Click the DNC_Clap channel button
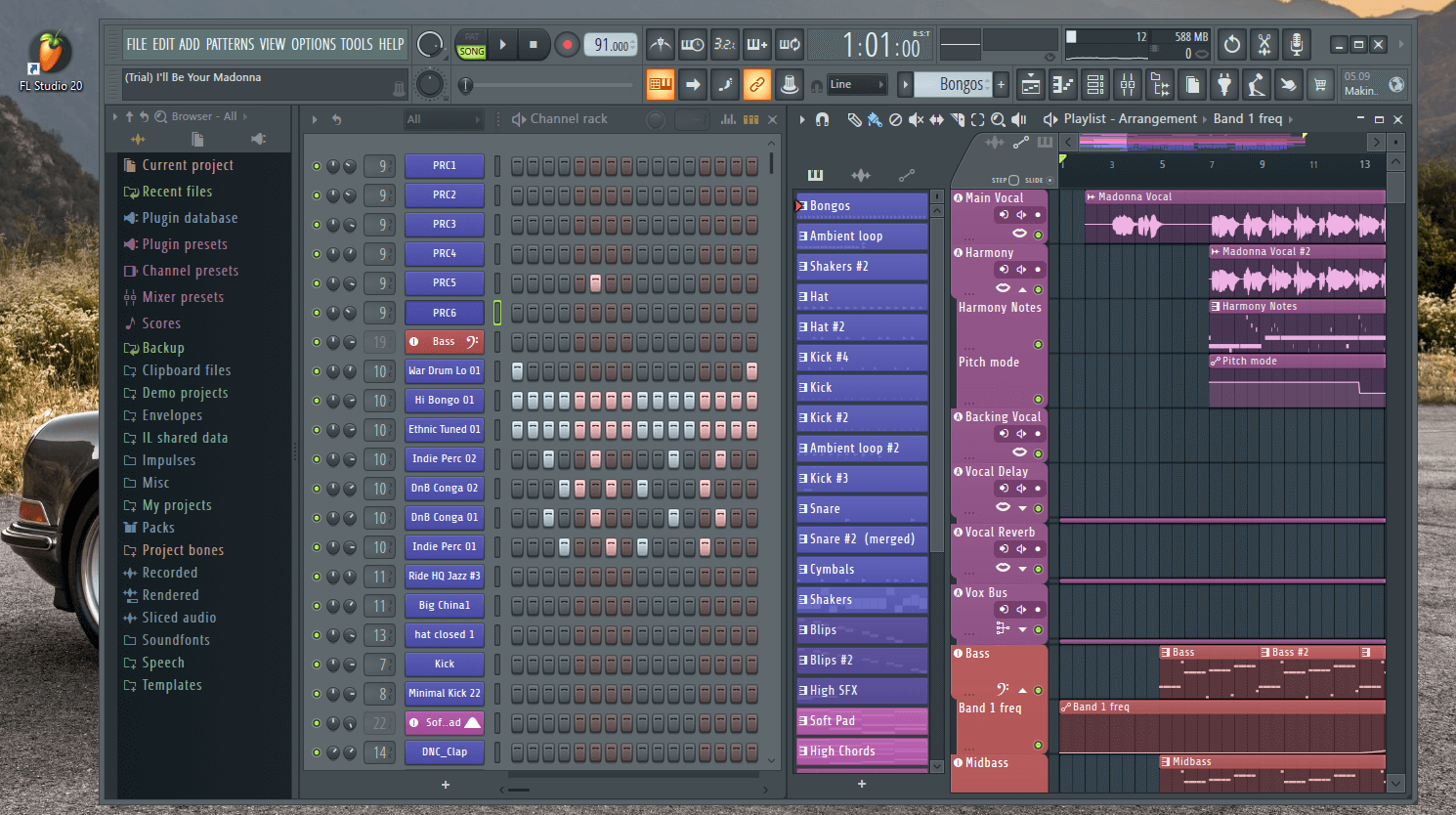This screenshot has height=815, width=1456. pos(445,752)
